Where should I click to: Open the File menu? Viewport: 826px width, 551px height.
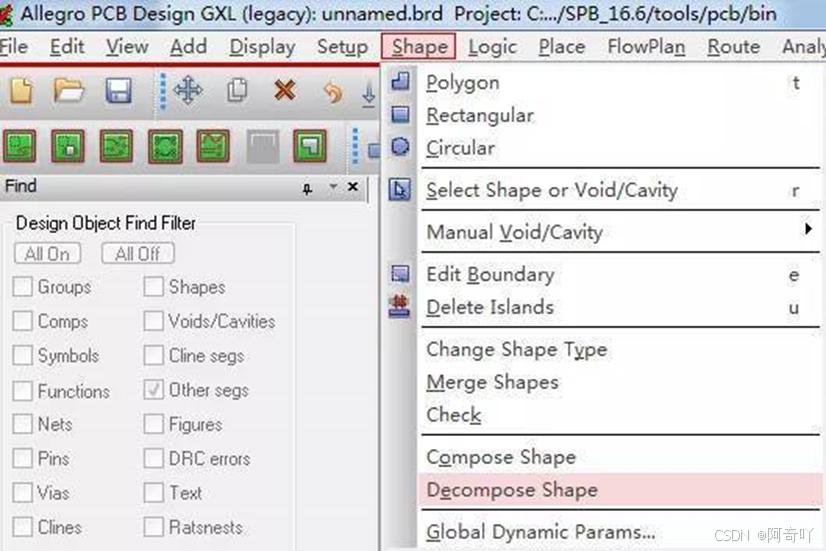tap(14, 47)
